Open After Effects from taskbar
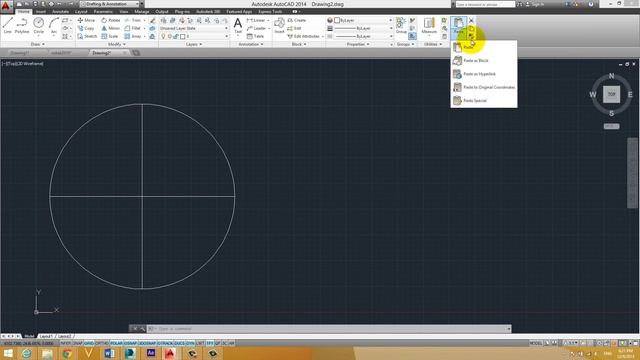 tap(151, 353)
